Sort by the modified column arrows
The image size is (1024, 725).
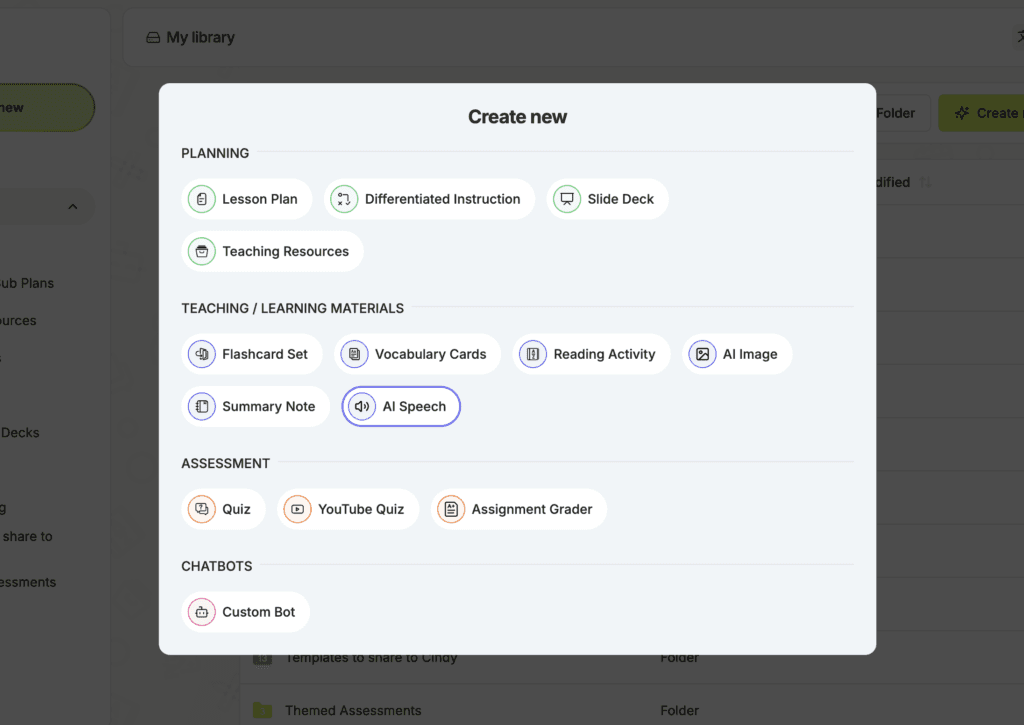click(x=925, y=182)
